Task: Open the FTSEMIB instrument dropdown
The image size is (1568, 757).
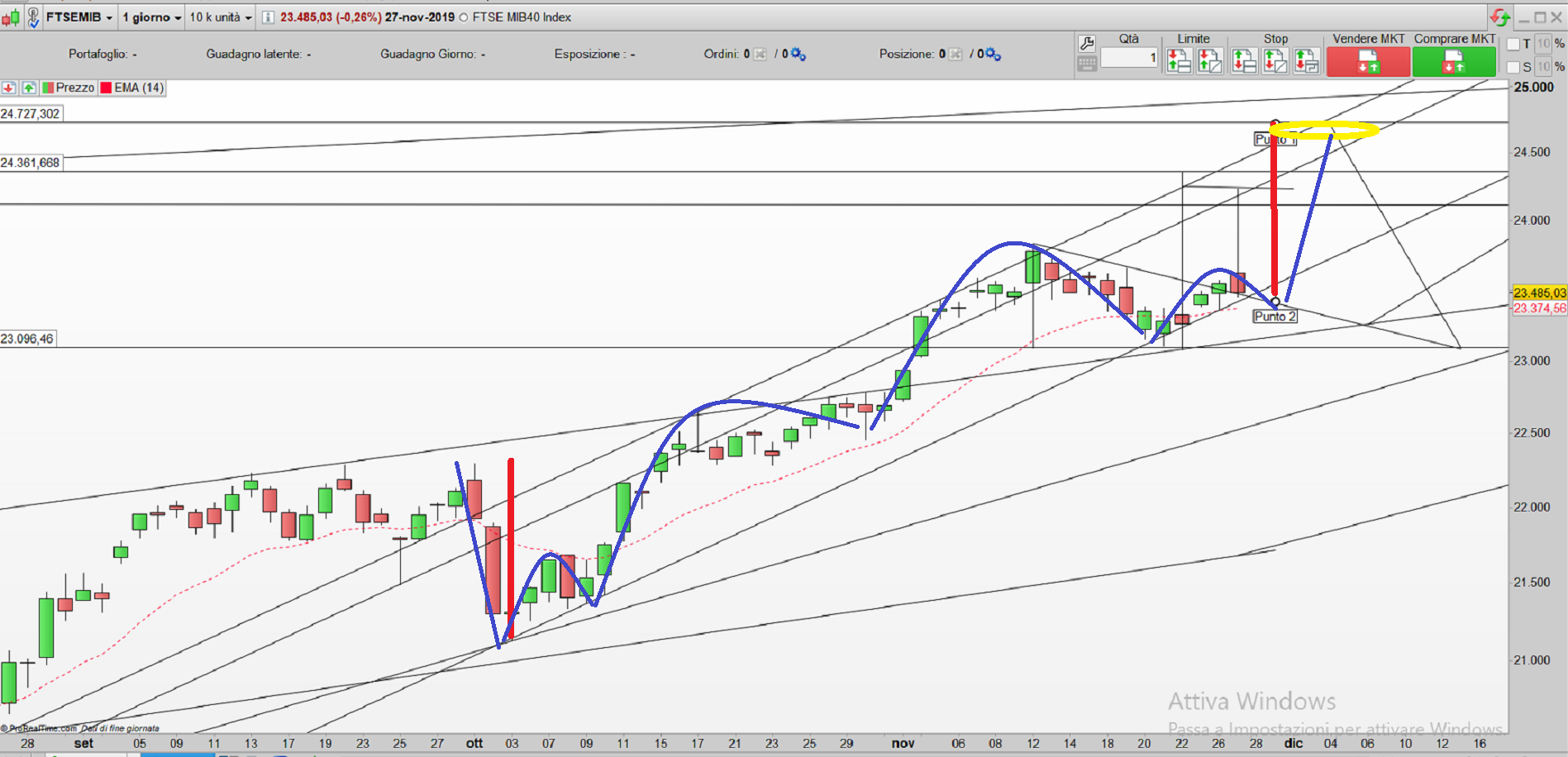Action: tap(79, 17)
